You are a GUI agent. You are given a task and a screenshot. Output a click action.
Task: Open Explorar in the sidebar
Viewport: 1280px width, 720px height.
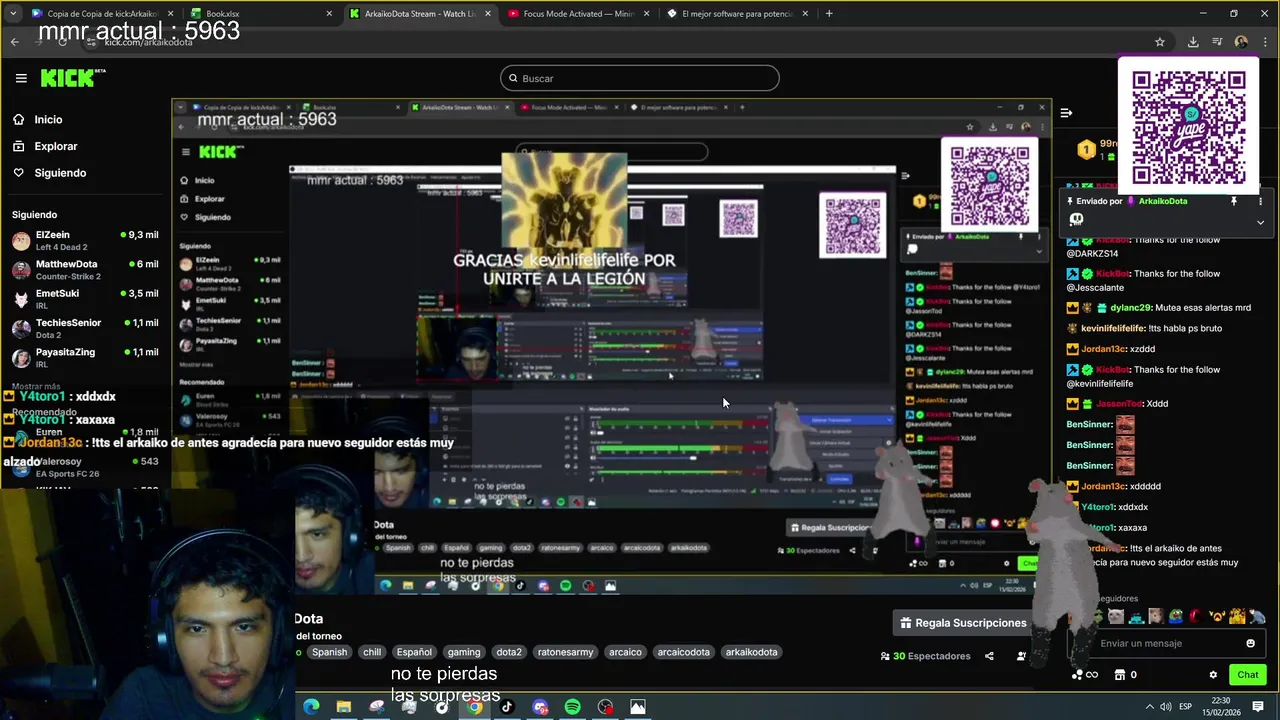click(56, 146)
